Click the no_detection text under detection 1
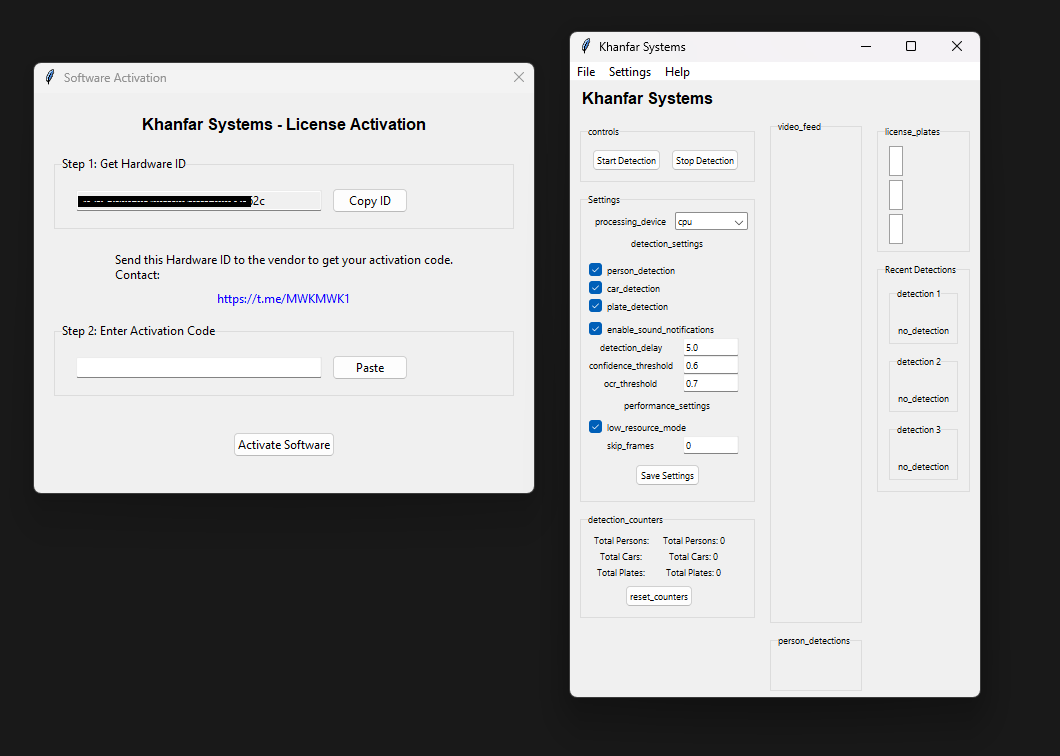Screen dimensions: 1060x756 [923, 331]
